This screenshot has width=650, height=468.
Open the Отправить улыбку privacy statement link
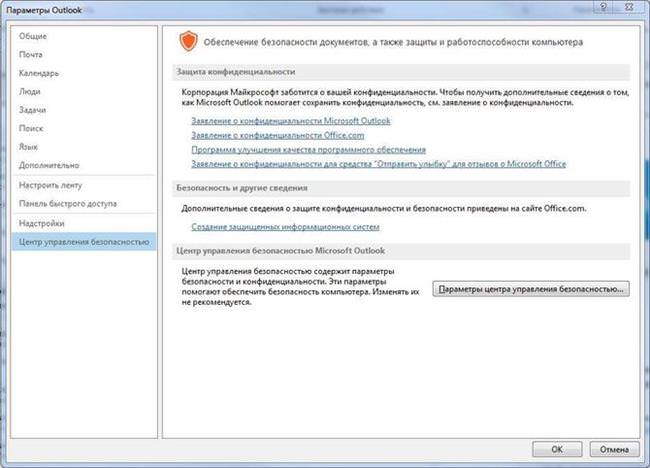click(378, 164)
